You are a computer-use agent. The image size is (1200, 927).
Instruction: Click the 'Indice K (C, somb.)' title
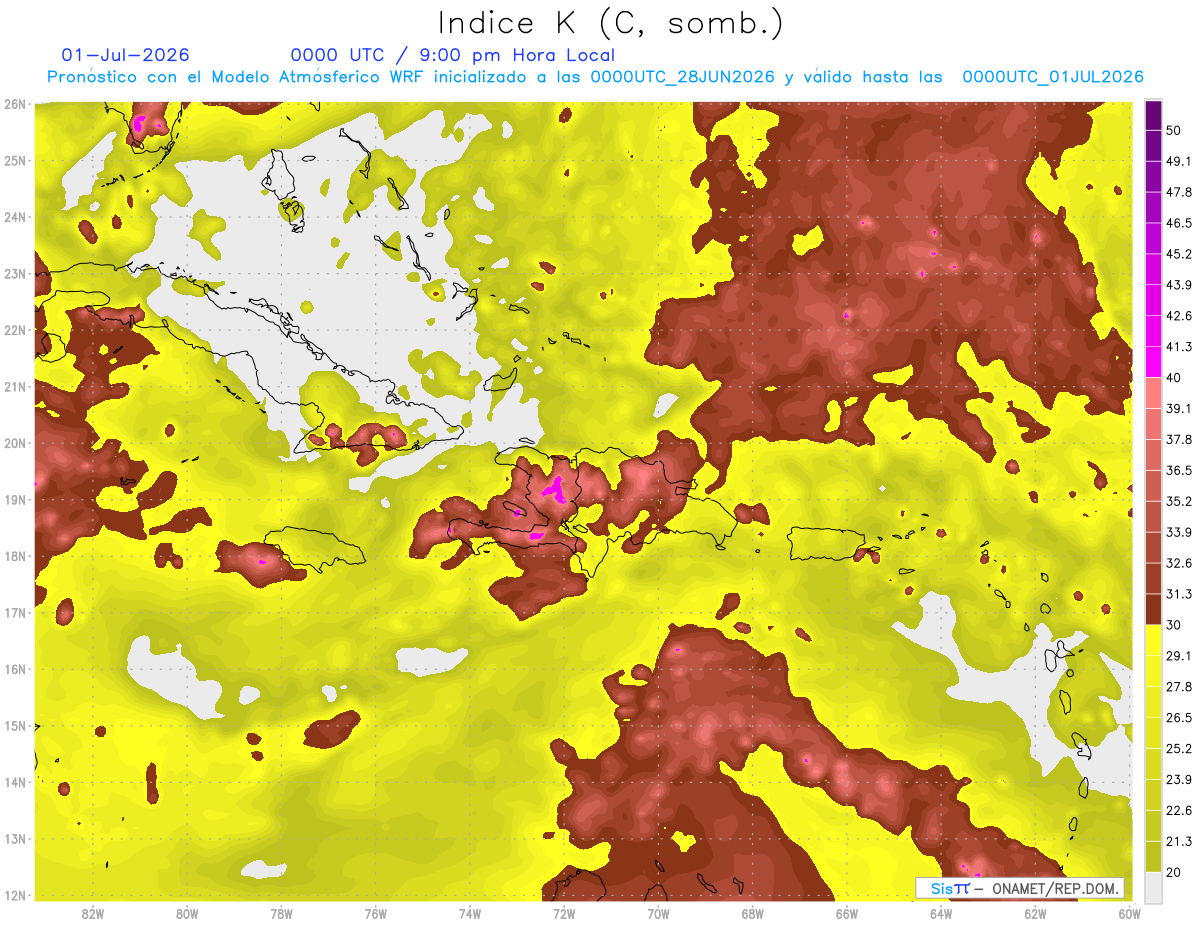(x=610, y=23)
